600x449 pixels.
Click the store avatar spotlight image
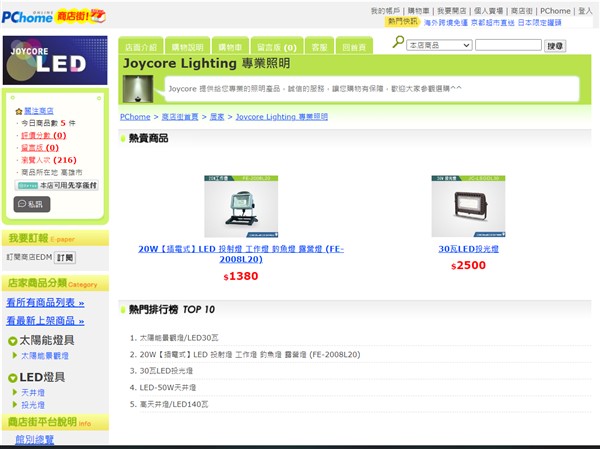138,89
